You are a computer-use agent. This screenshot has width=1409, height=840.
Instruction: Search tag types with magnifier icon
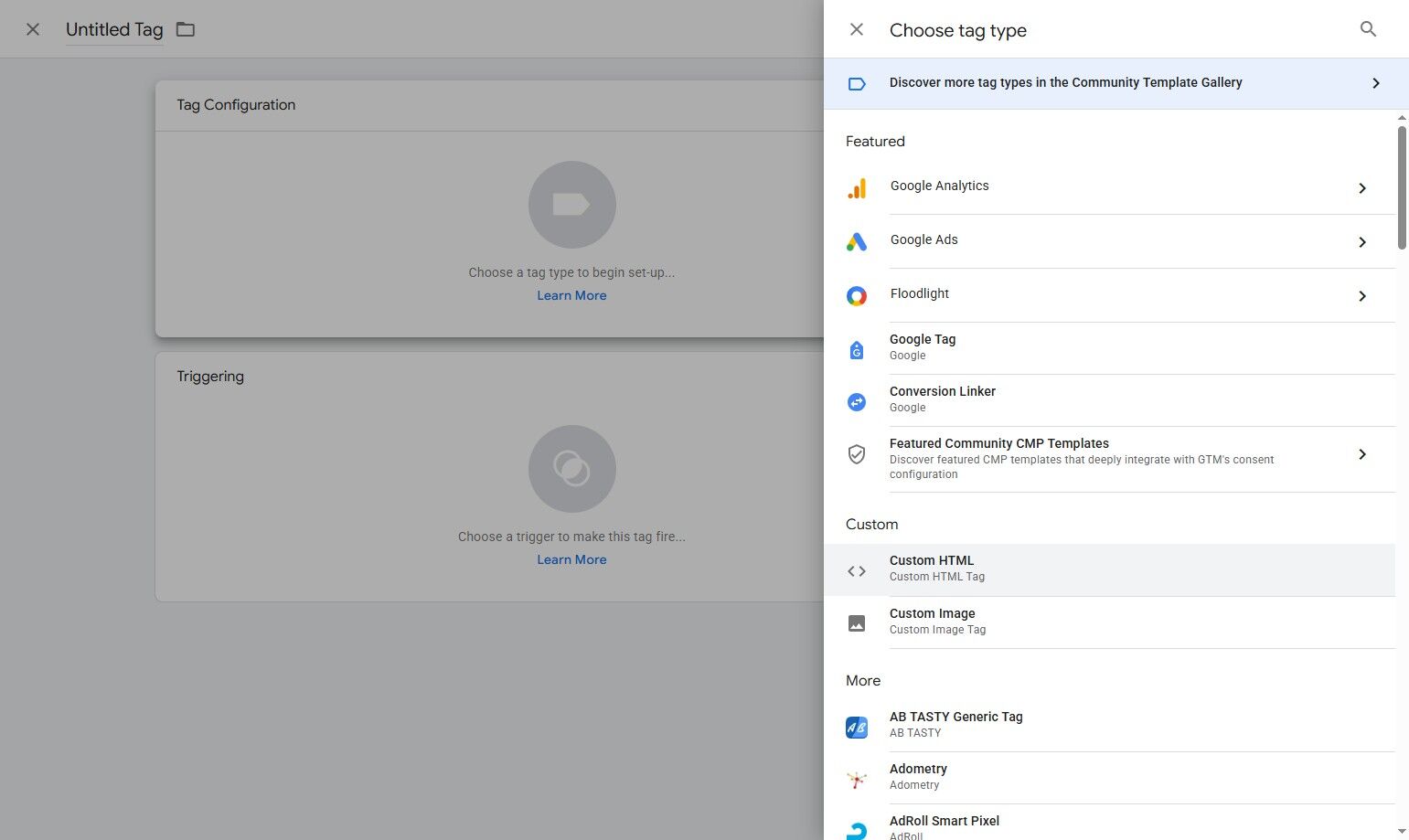[x=1368, y=29]
